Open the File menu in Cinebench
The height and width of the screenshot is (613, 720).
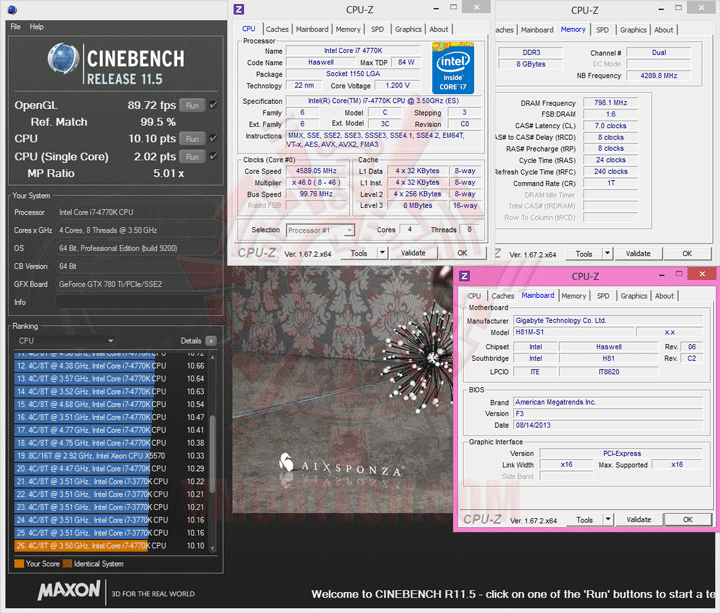[x=15, y=27]
